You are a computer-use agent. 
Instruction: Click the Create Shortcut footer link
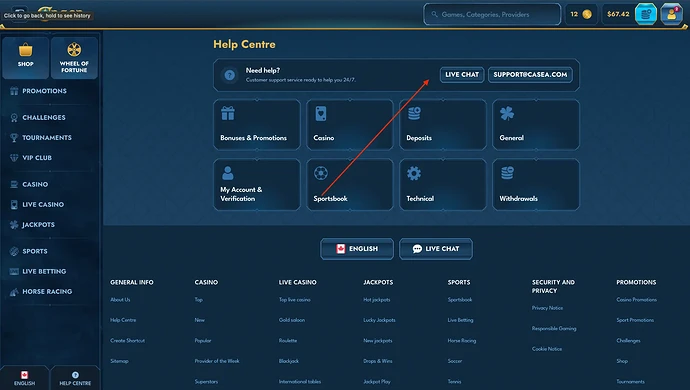click(x=128, y=341)
